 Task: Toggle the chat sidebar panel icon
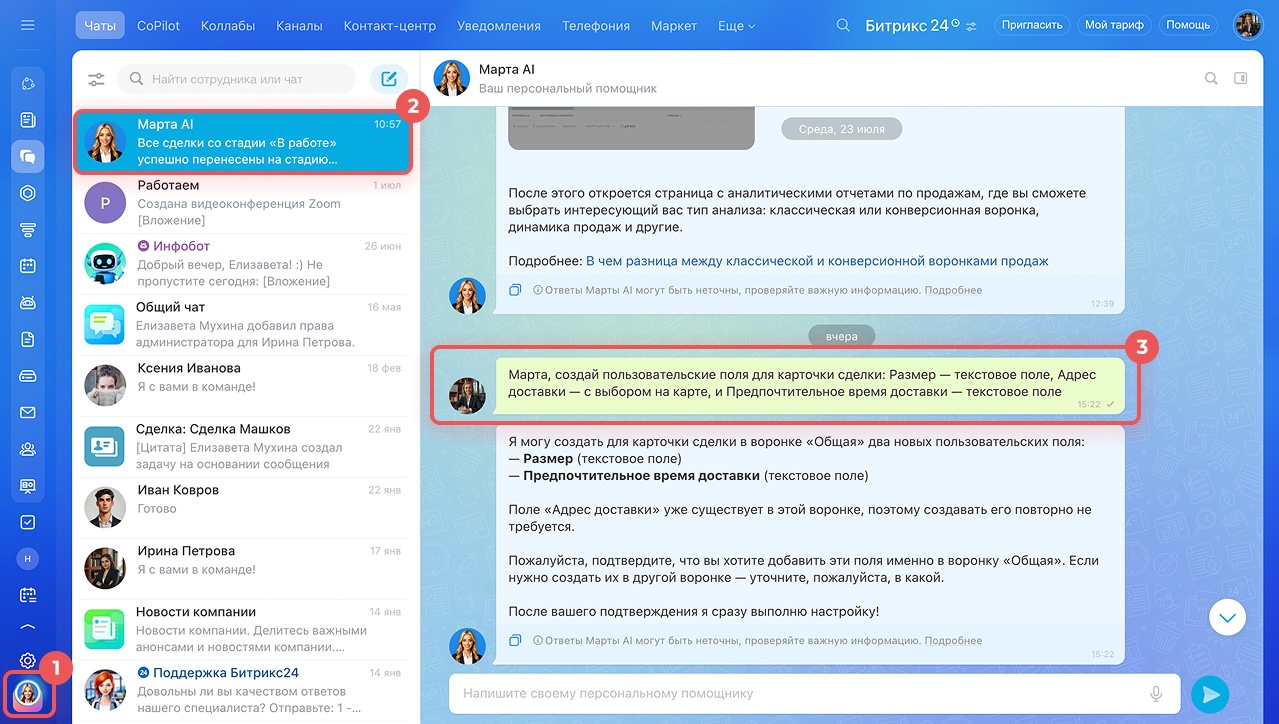coord(1241,78)
